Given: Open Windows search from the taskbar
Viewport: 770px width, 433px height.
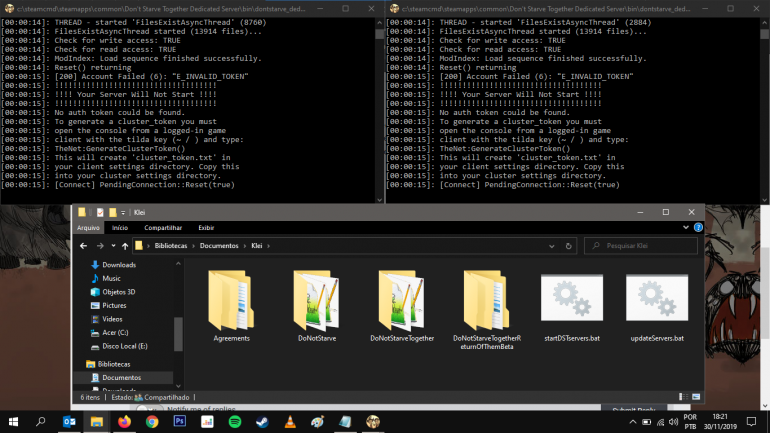Looking at the screenshot, I should tap(41, 422).
